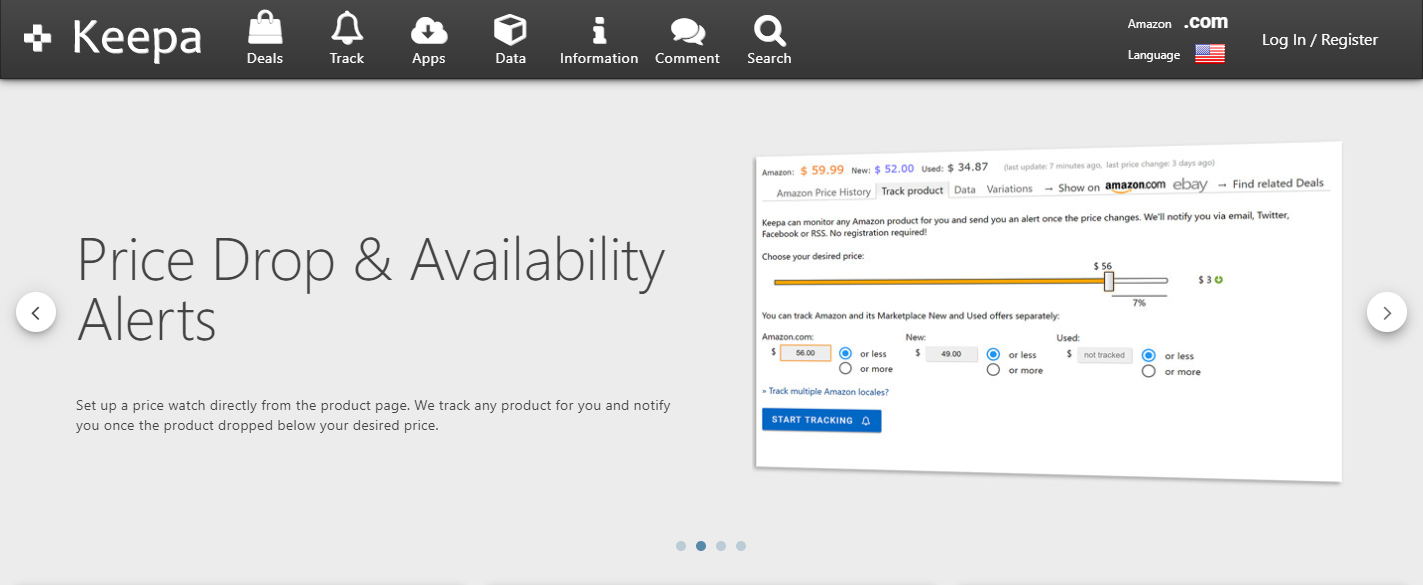Open the Search magnifier icon
1423x585 pixels.
[769, 31]
